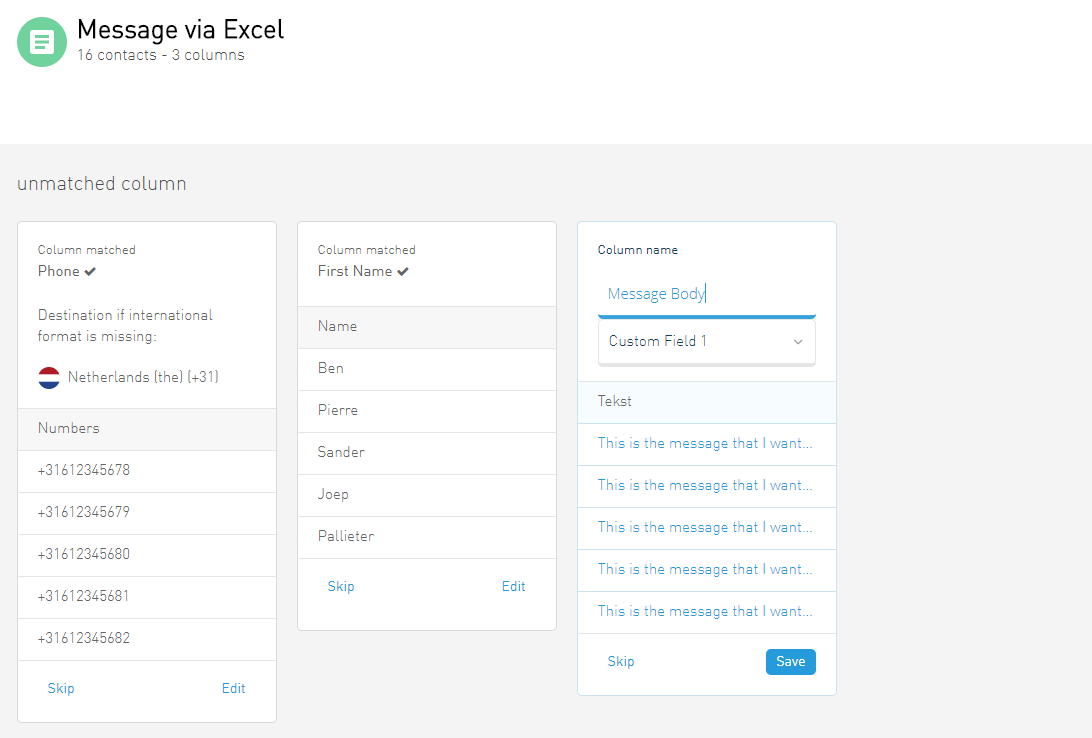Image resolution: width=1092 pixels, height=738 pixels.
Task: Click the checkmark next to First Name
Action: tap(403, 272)
